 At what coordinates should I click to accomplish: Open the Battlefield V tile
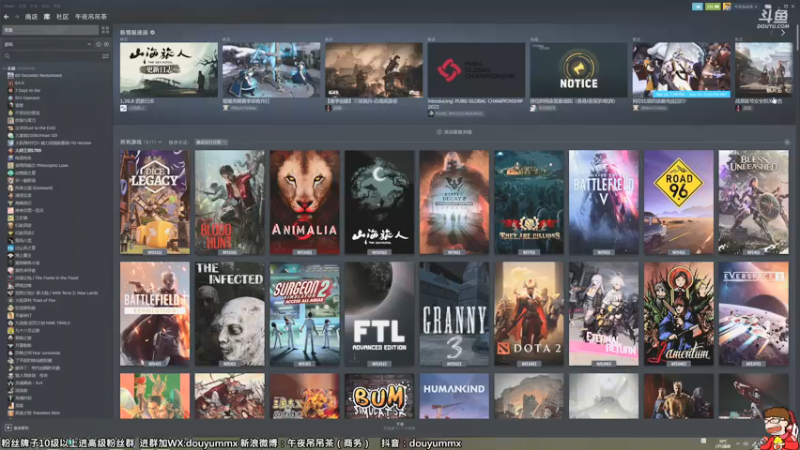pos(604,202)
